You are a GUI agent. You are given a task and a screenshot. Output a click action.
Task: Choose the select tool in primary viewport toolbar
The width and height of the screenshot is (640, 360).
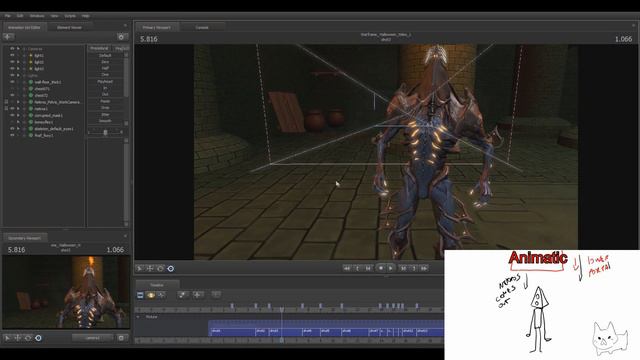point(140,268)
